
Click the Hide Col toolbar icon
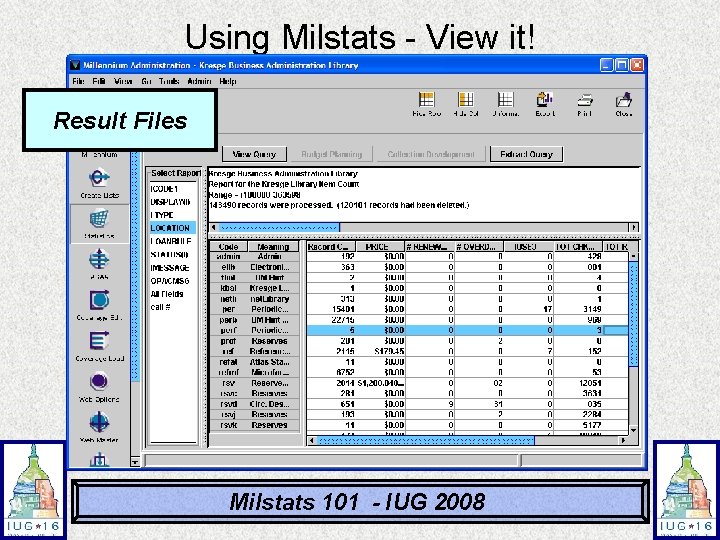pyautogui.click(x=466, y=104)
